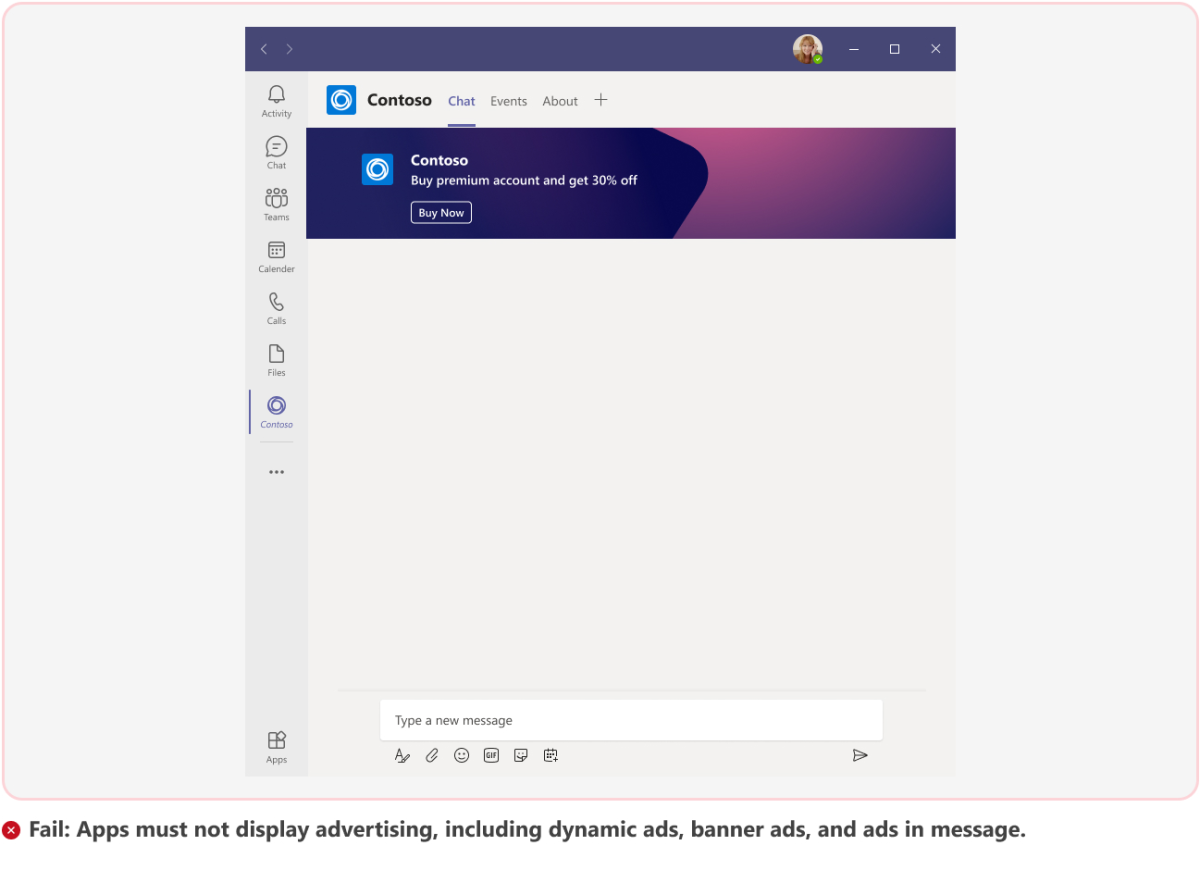Add a new tab with the plus button
Image resolution: width=1200 pixels, height=870 pixels.
tap(601, 100)
